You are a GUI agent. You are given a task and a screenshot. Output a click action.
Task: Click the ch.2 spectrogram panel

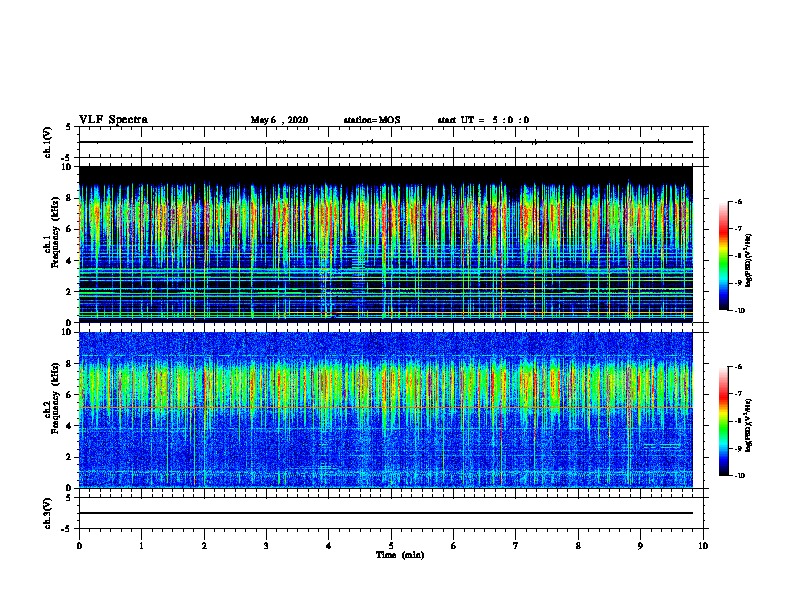point(385,410)
